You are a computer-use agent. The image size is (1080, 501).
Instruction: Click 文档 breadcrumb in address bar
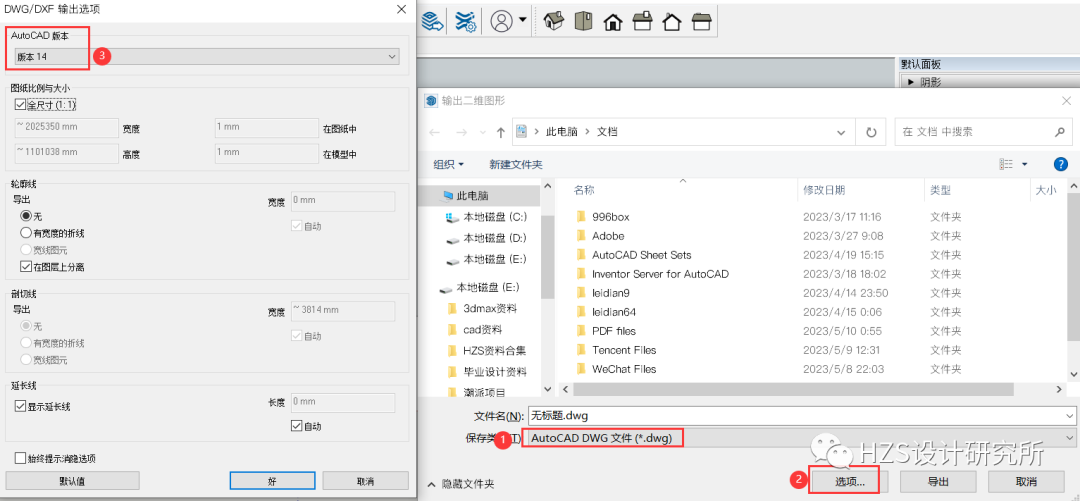(607, 132)
